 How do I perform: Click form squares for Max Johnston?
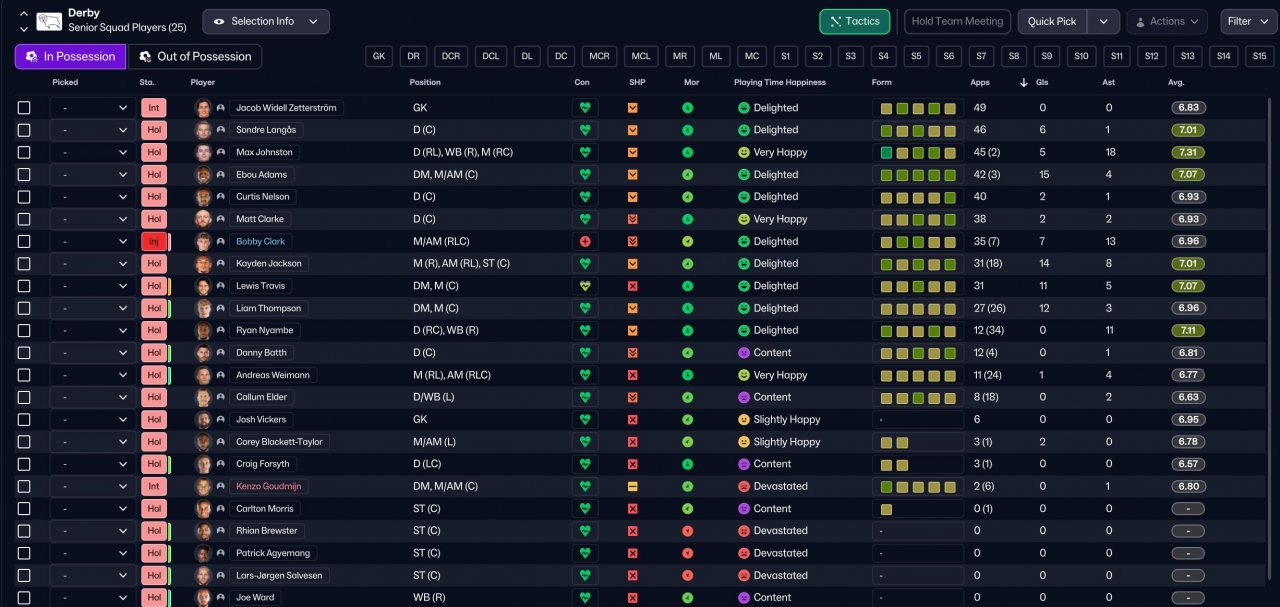(x=917, y=152)
